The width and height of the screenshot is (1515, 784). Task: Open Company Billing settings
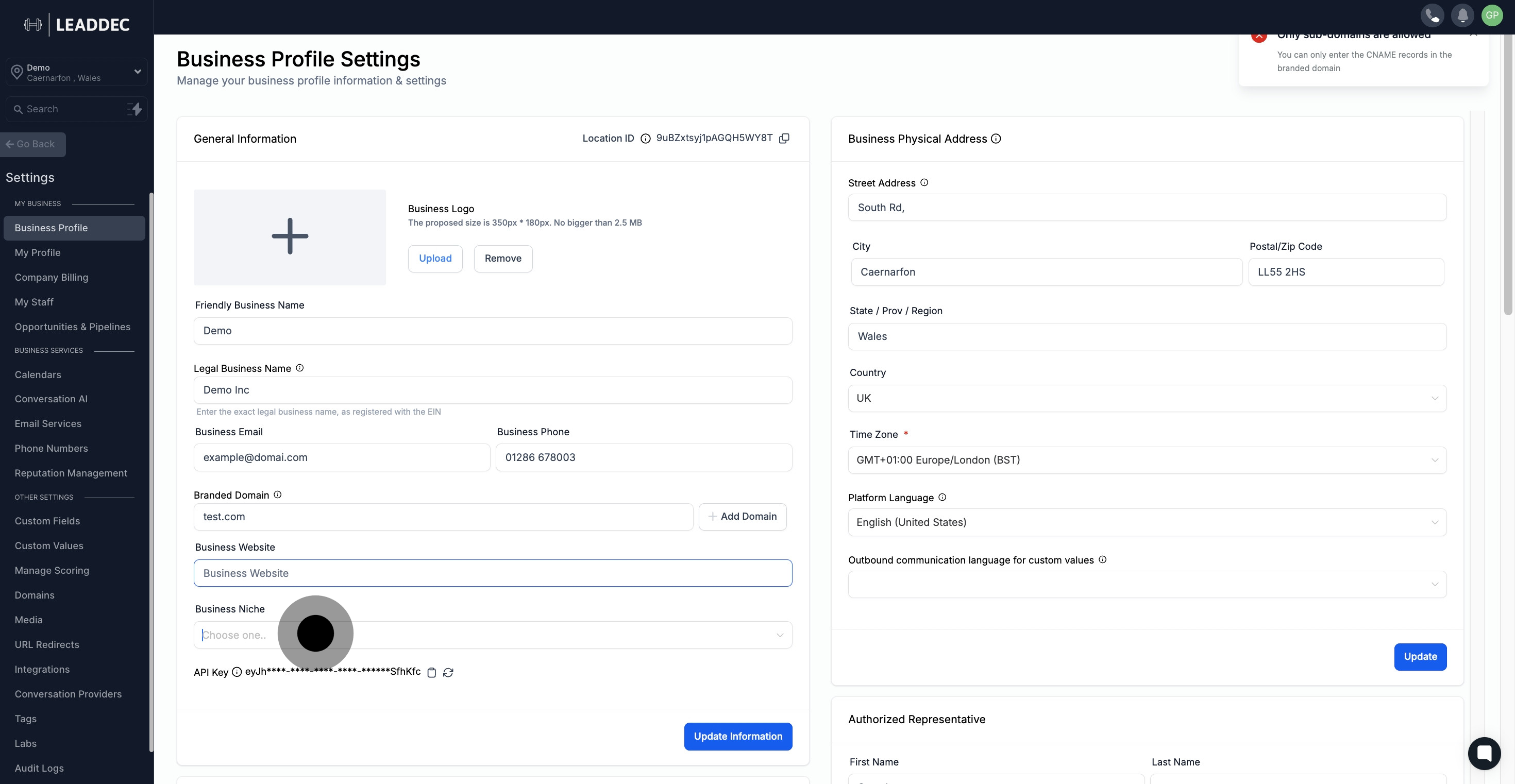[x=51, y=278]
